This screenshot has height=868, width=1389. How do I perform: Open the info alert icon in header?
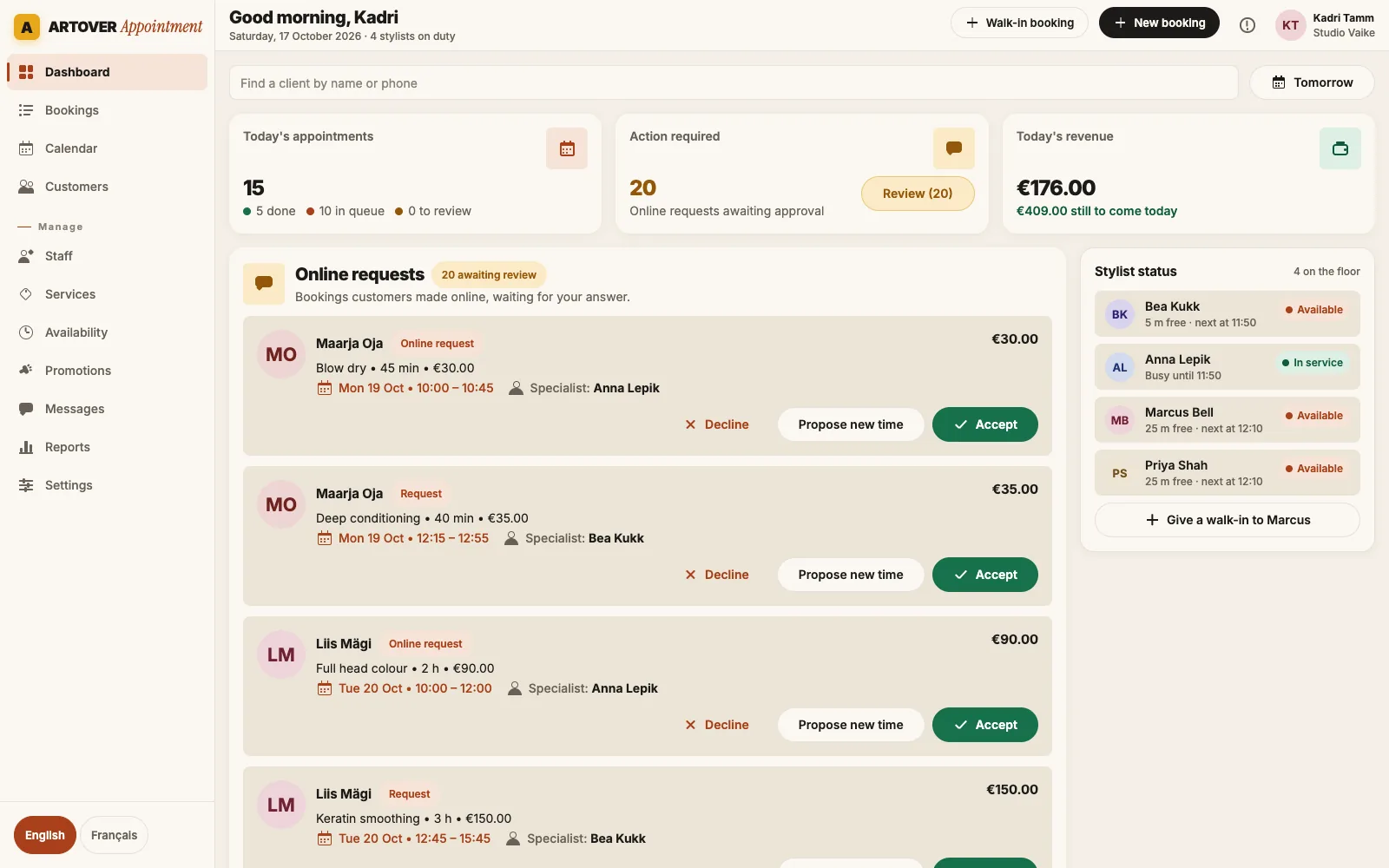pyautogui.click(x=1247, y=25)
